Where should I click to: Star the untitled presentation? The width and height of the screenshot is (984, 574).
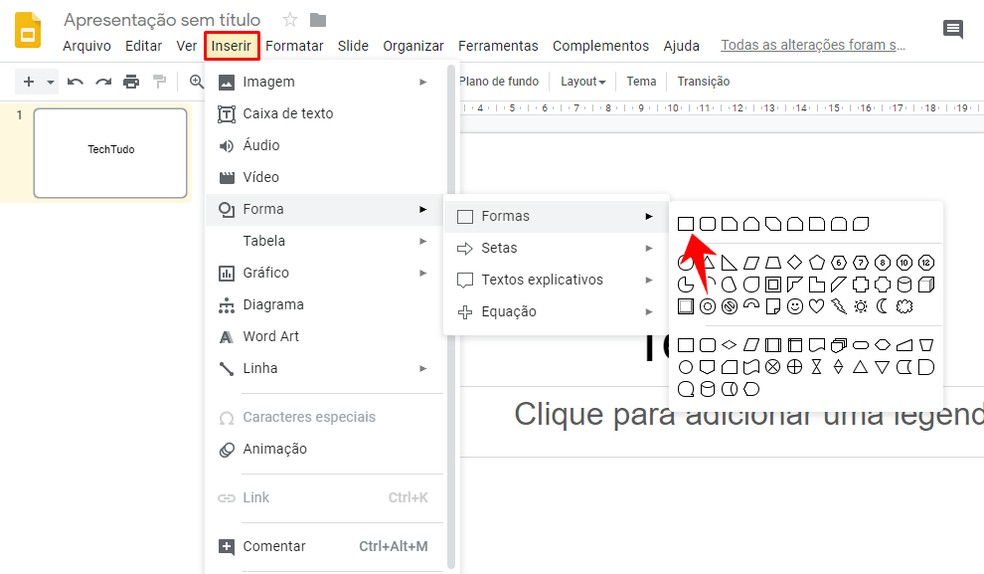[290, 20]
